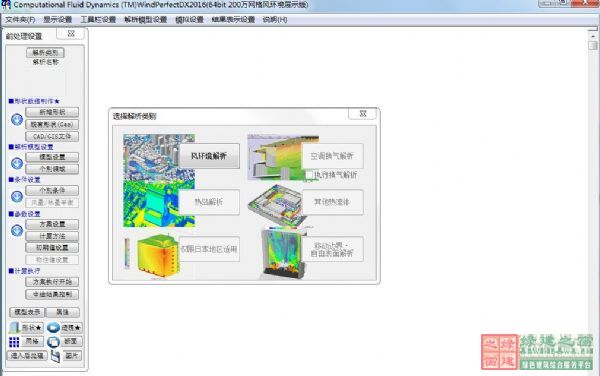Click the blue perspective view icon
Image resolution: width=600 pixels, height=376 pixels.
tap(54, 328)
